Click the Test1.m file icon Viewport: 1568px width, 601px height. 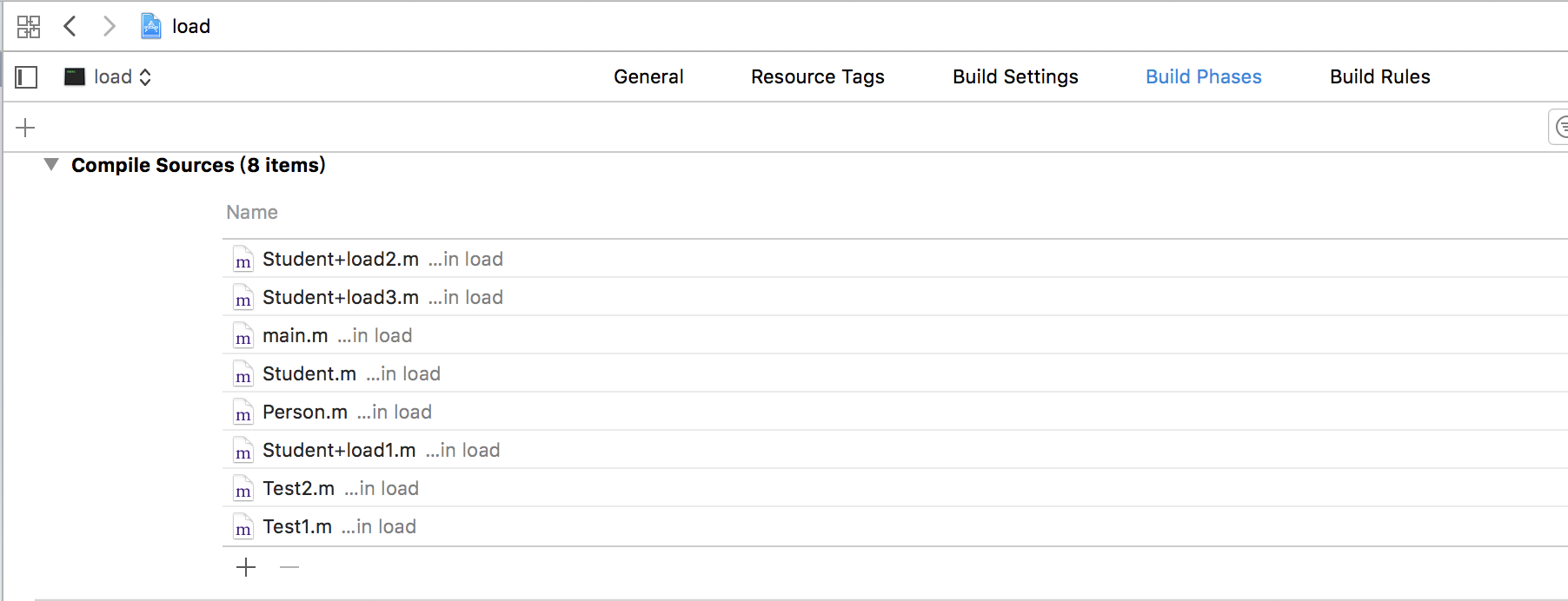(243, 527)
